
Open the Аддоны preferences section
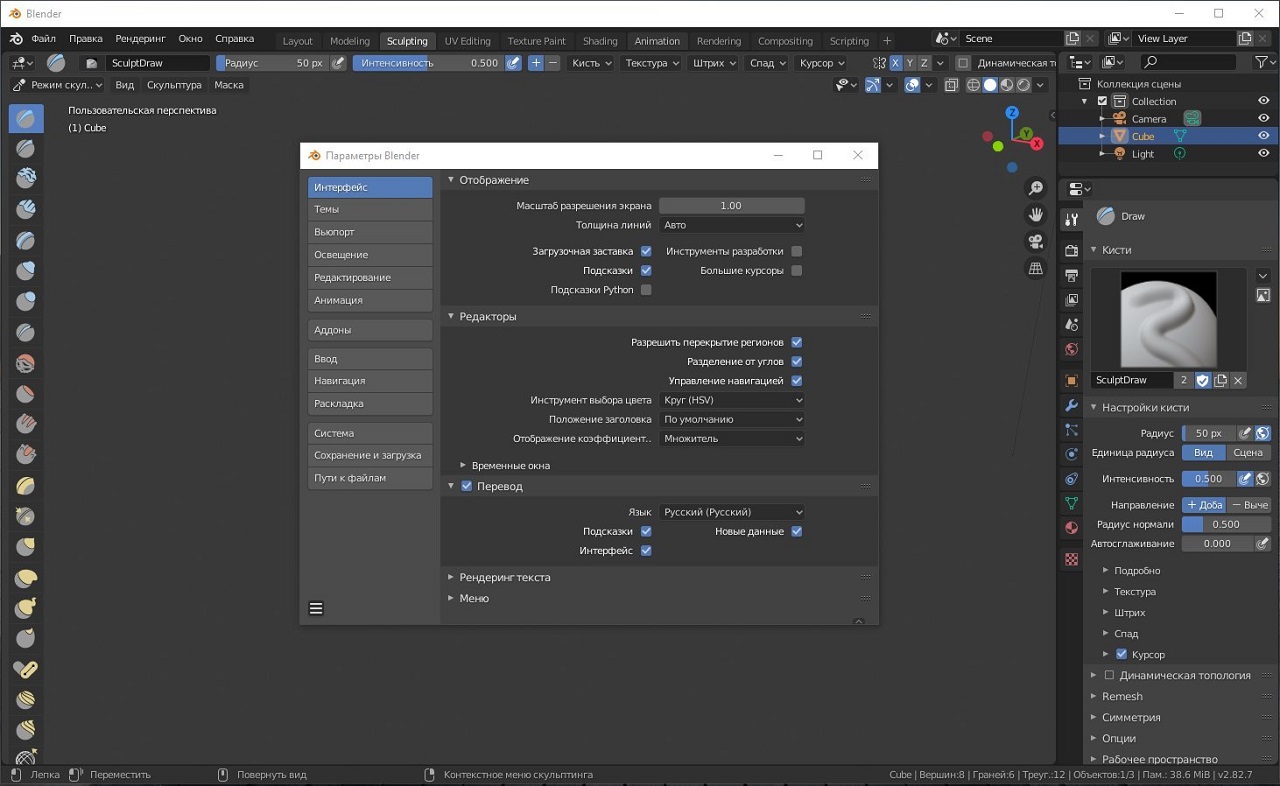(370, 330)
